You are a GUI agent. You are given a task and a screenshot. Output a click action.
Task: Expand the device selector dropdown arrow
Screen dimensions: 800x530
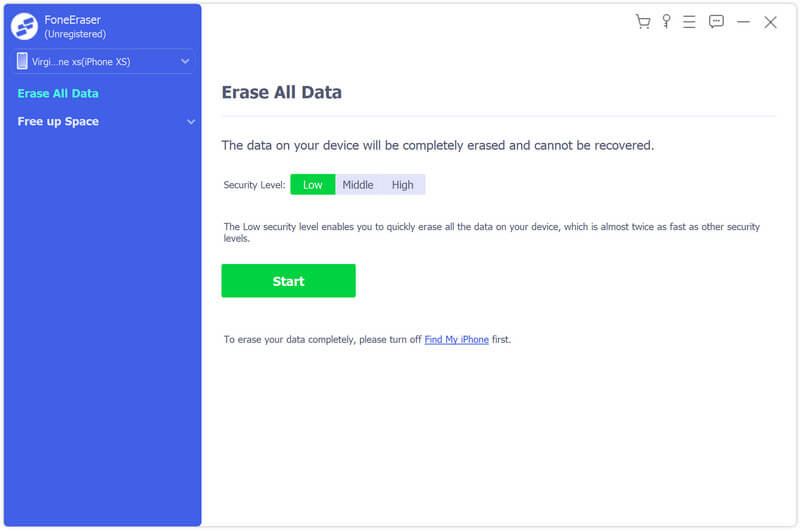point(185,62)
